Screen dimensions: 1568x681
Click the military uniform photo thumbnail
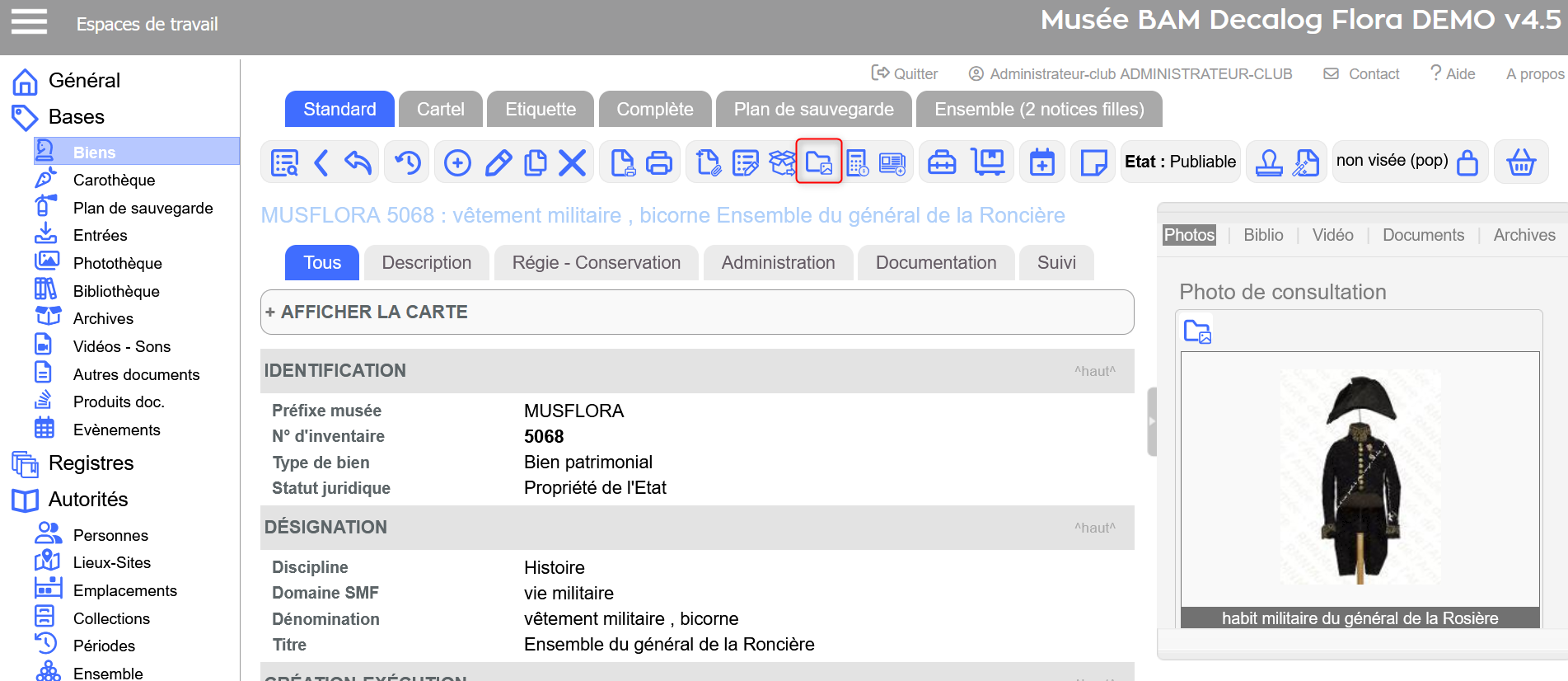click(1360, 479)
